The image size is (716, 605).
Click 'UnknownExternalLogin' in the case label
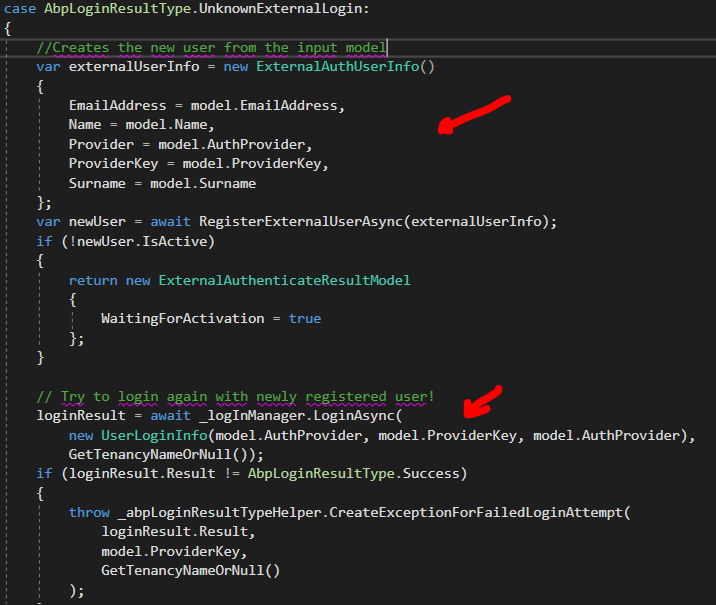(281, 9)
